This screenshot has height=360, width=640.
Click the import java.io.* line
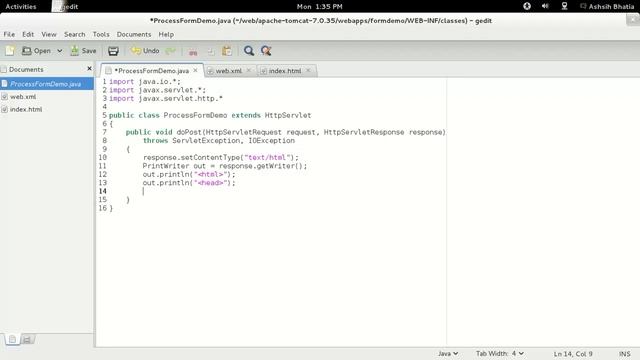pyautogui.click(x=144, y=82)
